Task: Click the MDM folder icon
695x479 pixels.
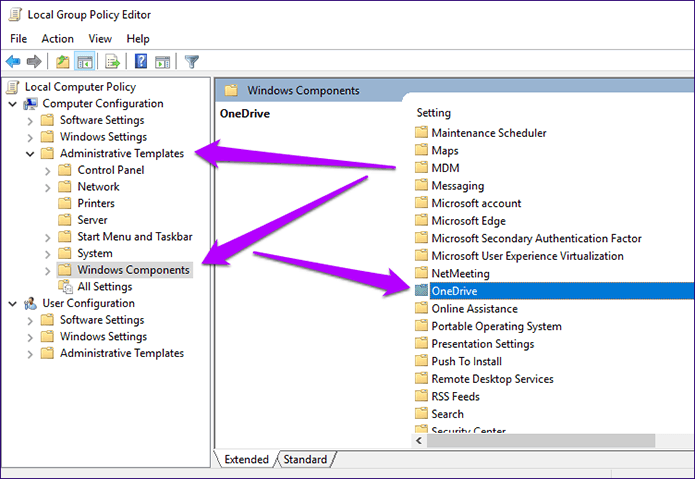Action: point(421,167)
